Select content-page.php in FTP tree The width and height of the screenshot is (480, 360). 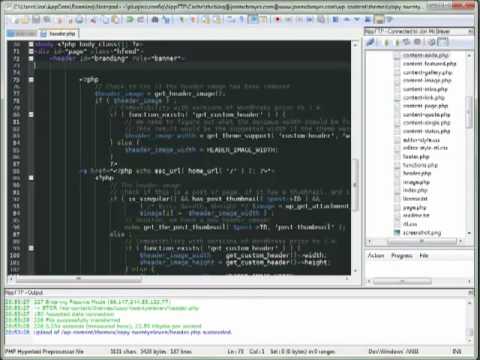(x=425, y=106)
